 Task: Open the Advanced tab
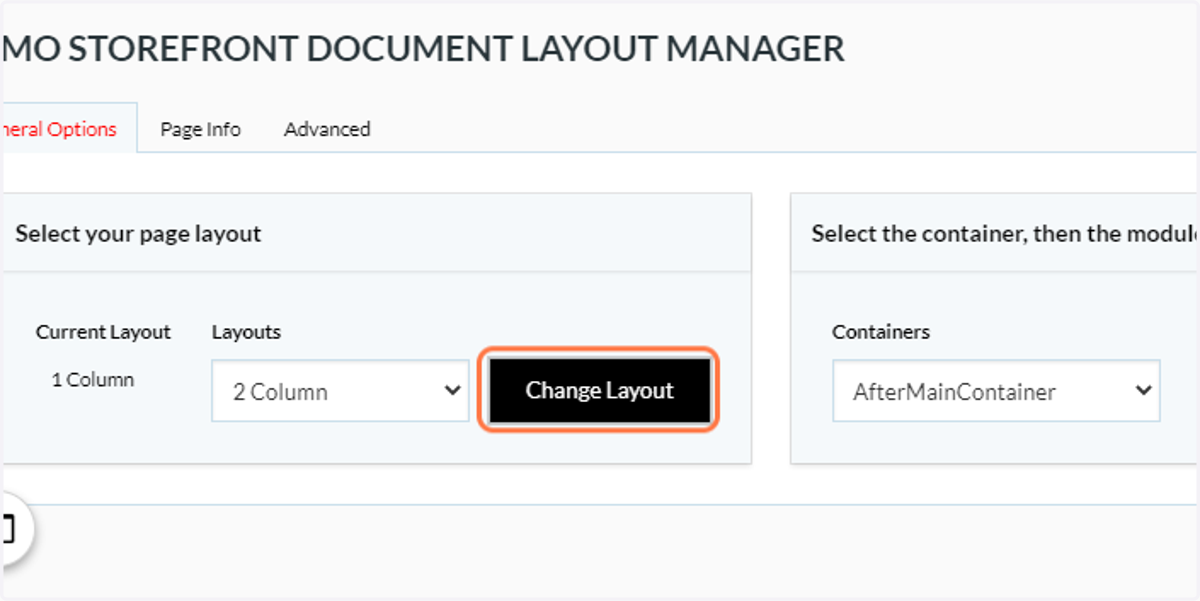click(327, 129)
